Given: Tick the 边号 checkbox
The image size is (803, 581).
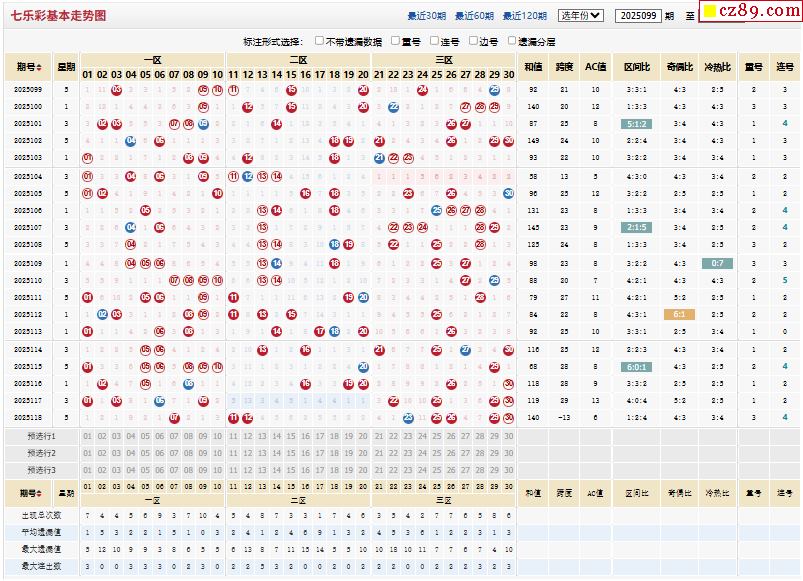Looking at the screenshot, I should point(473,41).
